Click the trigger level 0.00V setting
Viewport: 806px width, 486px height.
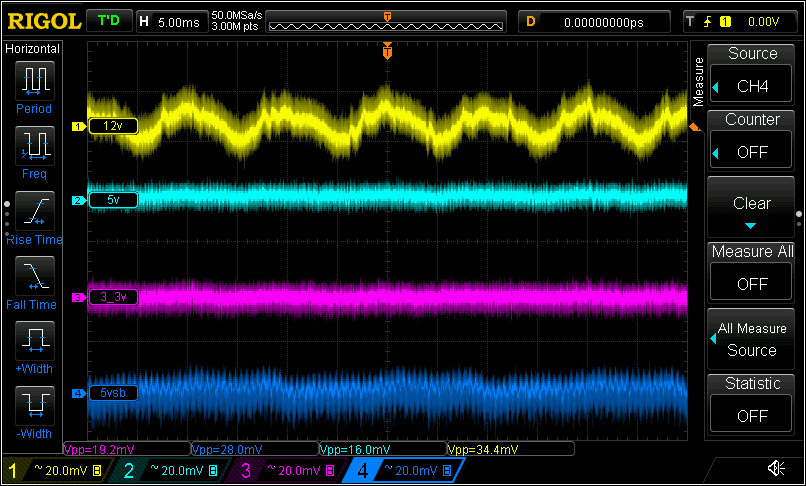(742, 22)
